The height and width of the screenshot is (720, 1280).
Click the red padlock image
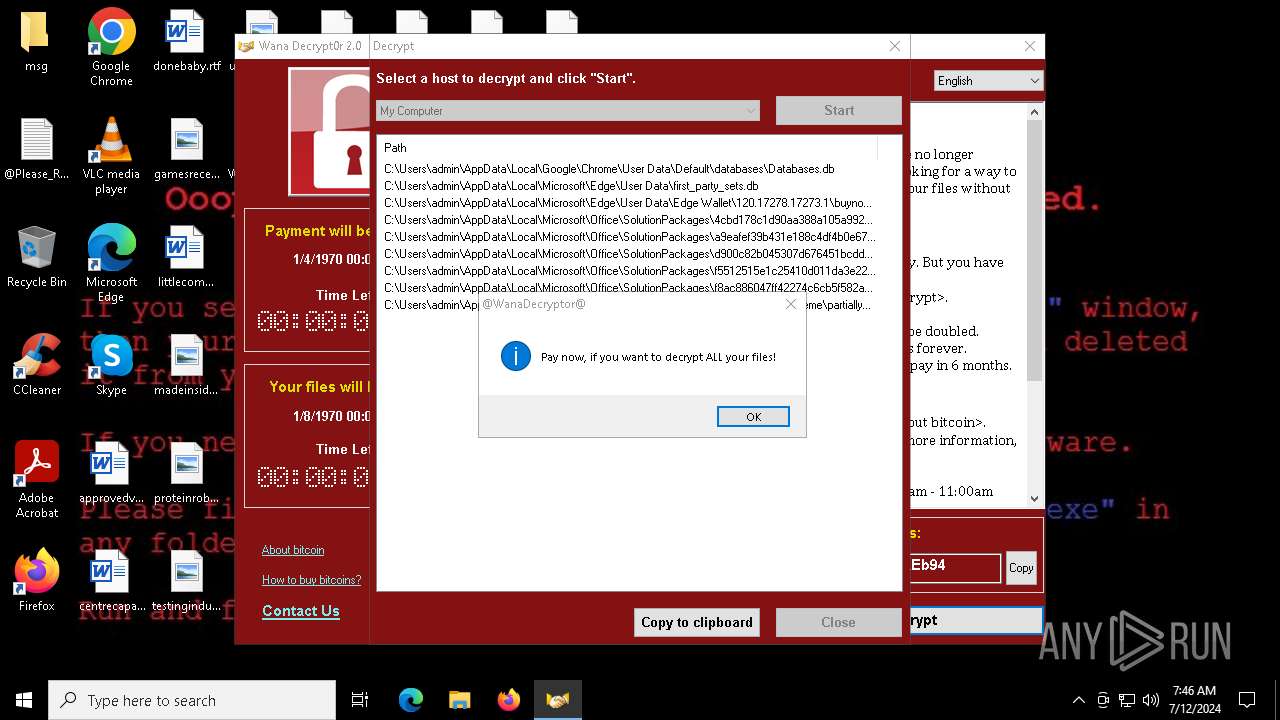331,132
